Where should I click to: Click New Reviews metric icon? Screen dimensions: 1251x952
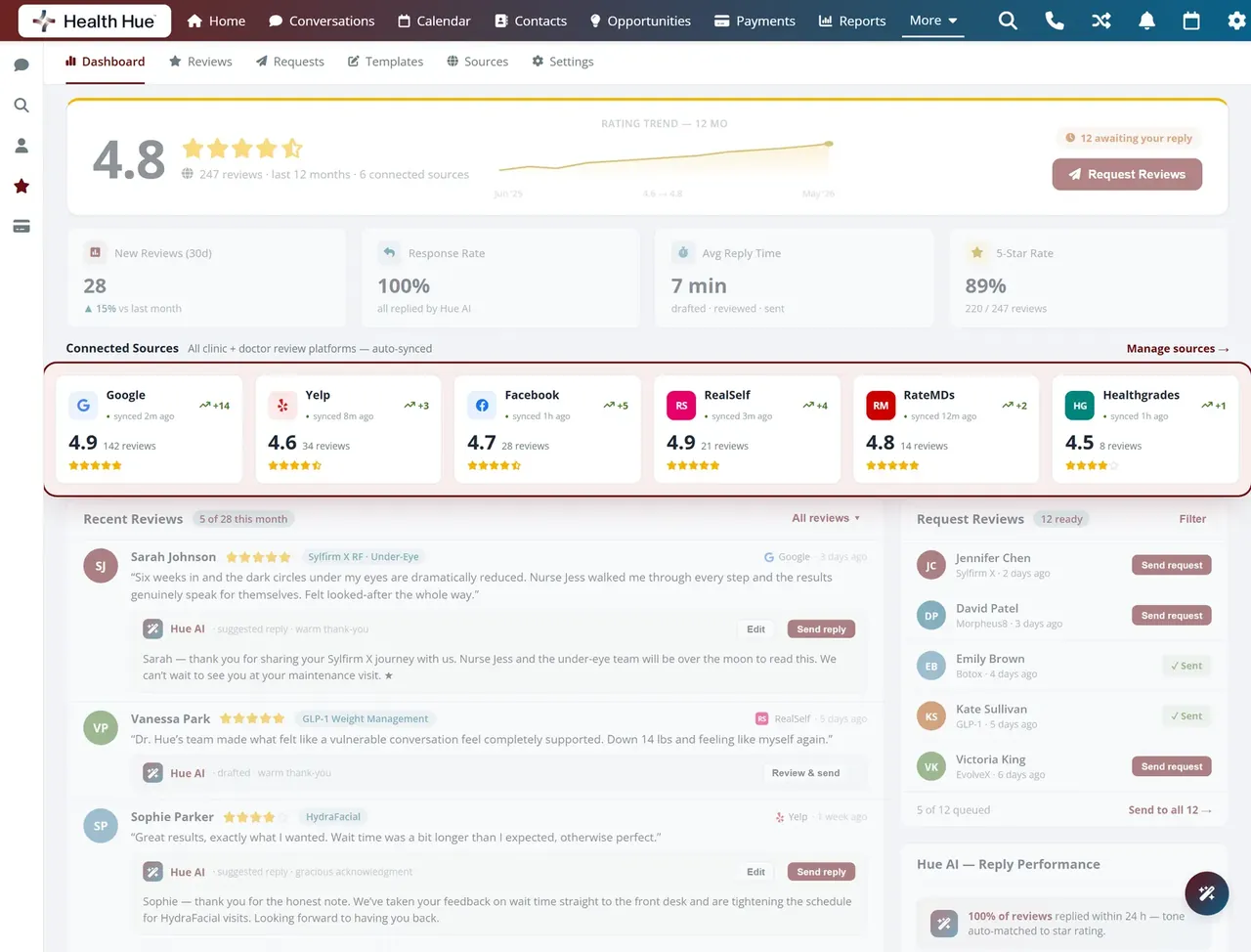(x=95, y=252)
